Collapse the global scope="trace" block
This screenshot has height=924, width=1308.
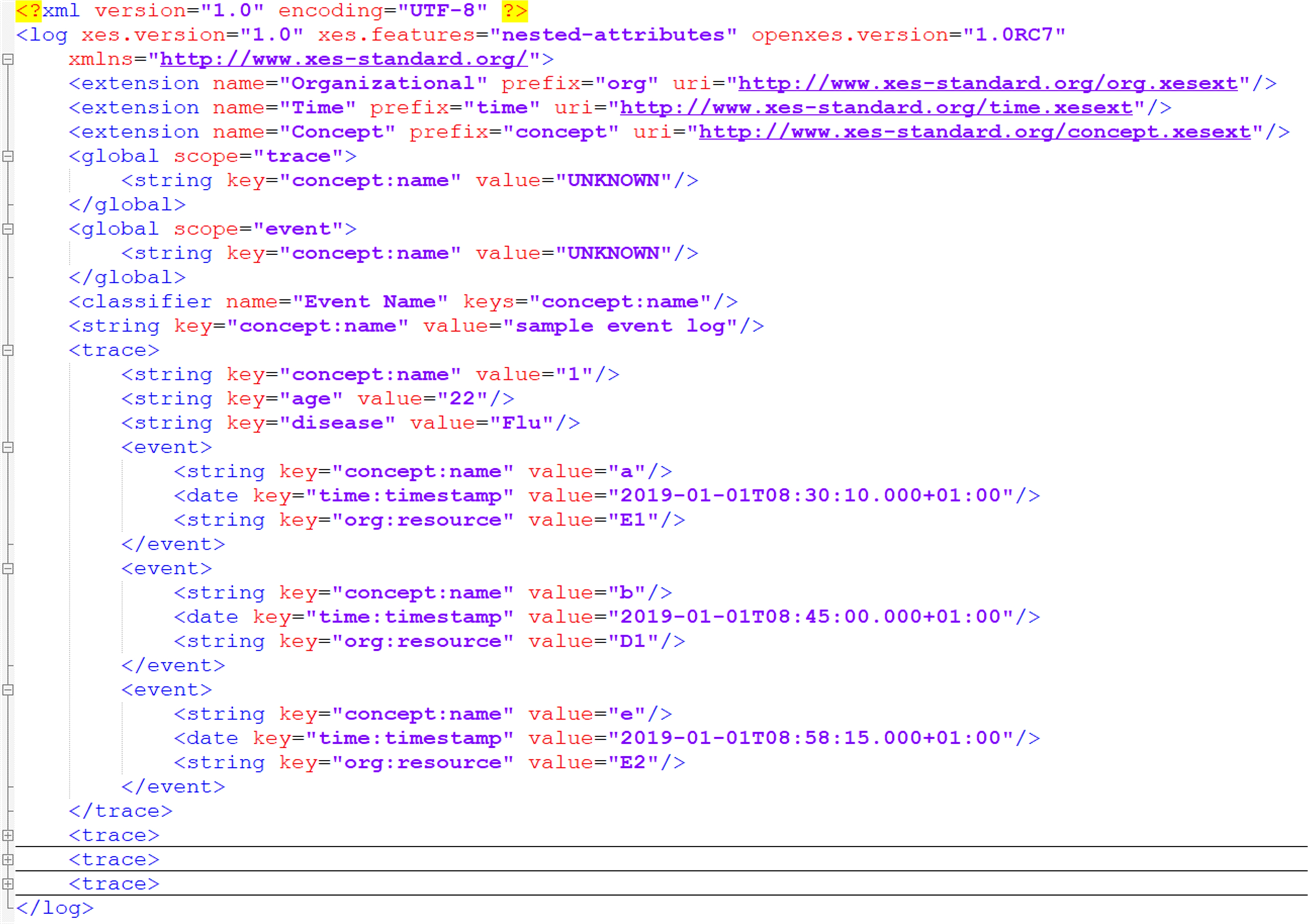point(8,157)
